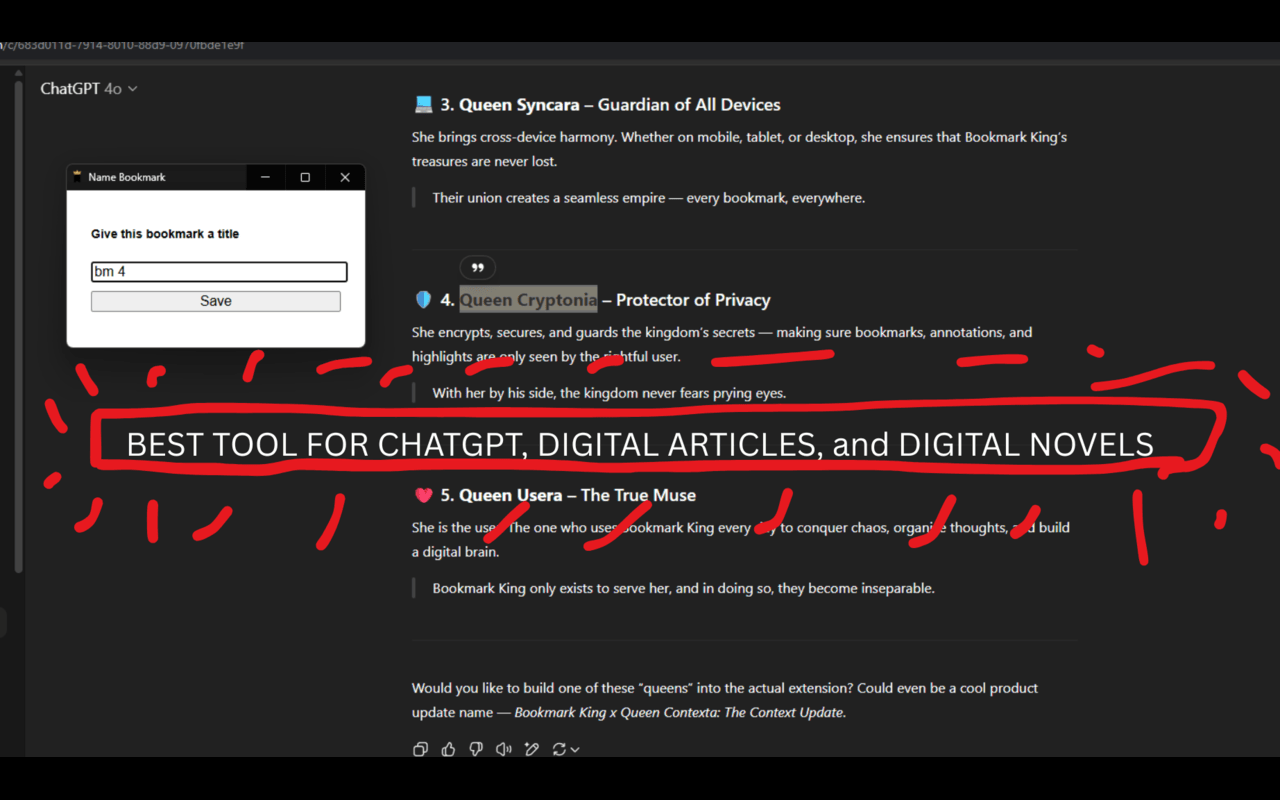Select the edit response pencil icon
1280x800 pixels.
(531, 748)
